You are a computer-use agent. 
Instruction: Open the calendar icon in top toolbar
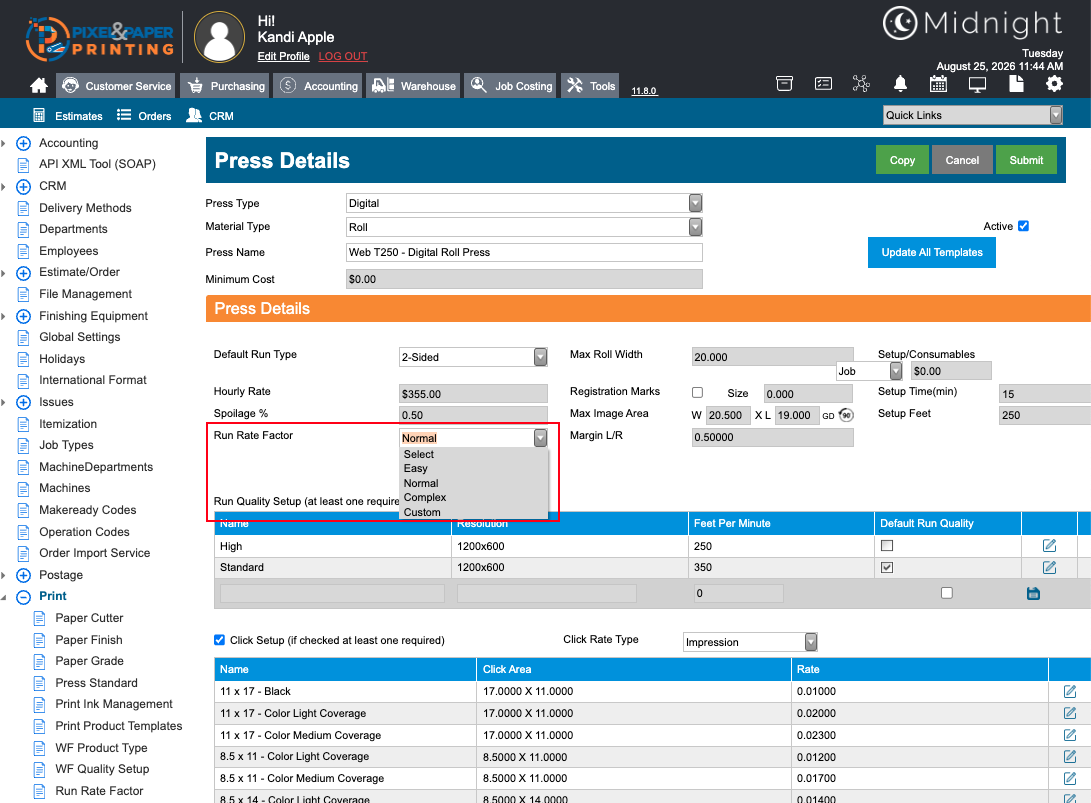(x=938, y=84)
